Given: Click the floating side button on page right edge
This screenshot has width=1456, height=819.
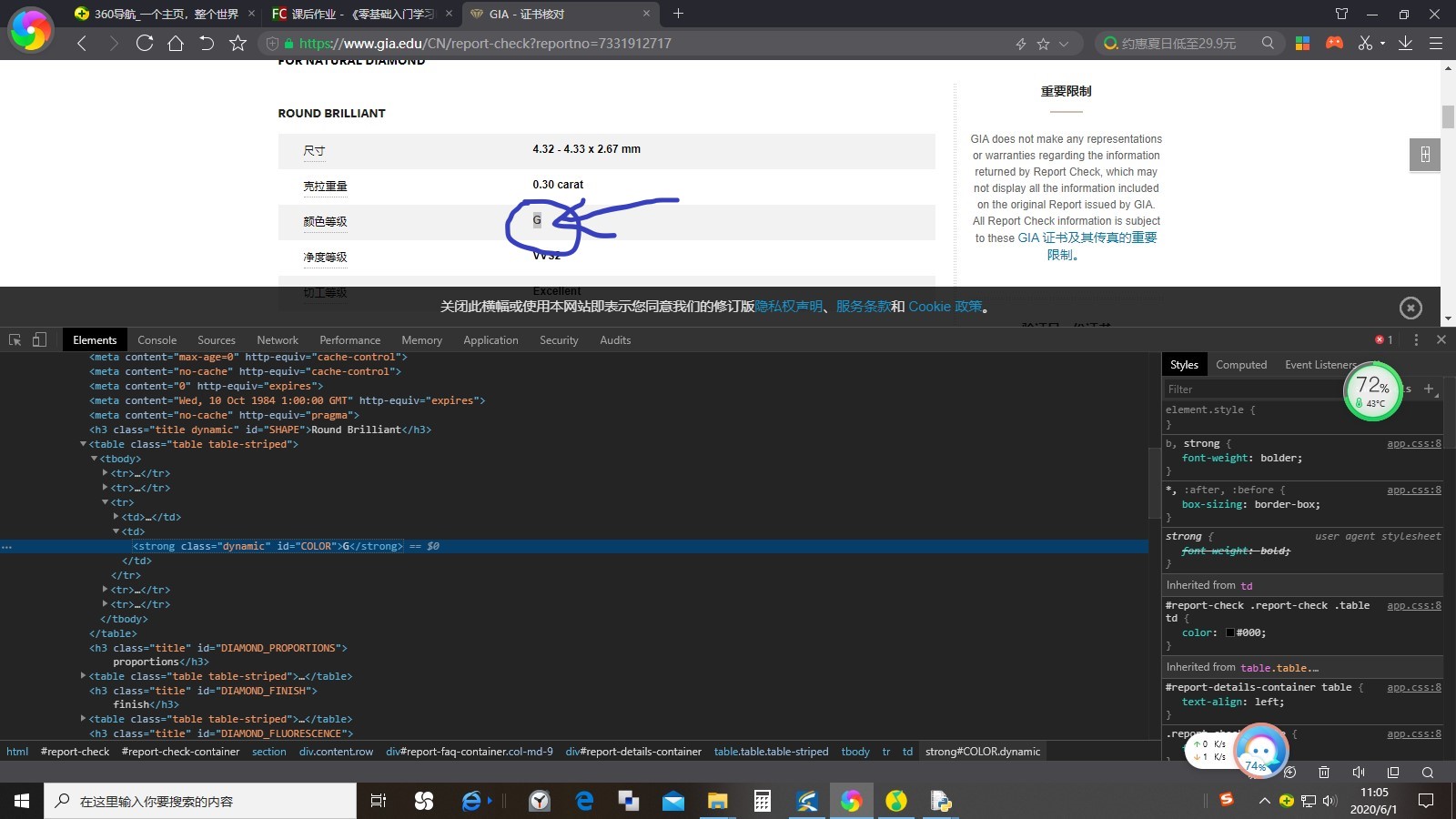Looking at the screenshot, I should (x=1425, y=155).
